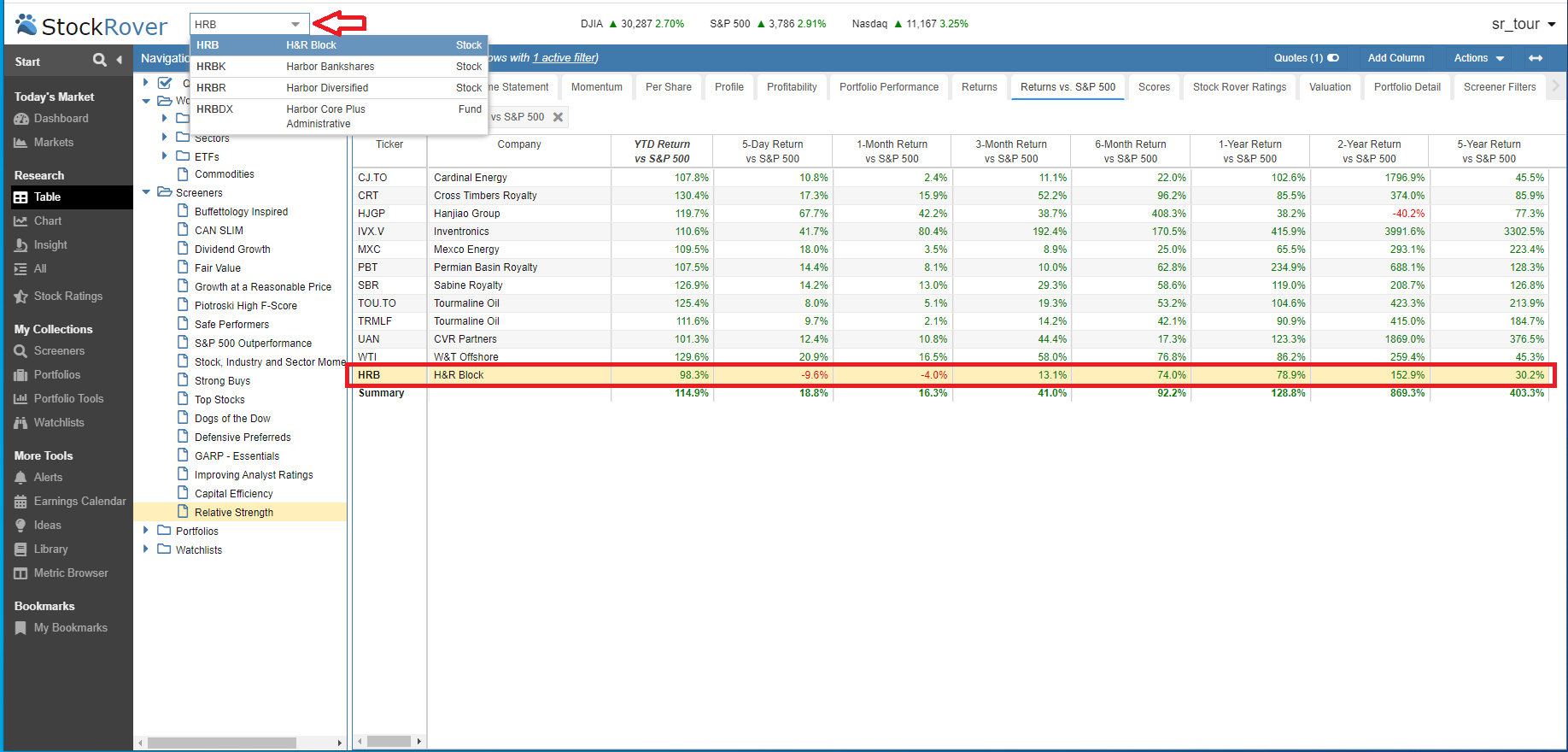Collapse the Screeners folder

(x=146, y=192)
